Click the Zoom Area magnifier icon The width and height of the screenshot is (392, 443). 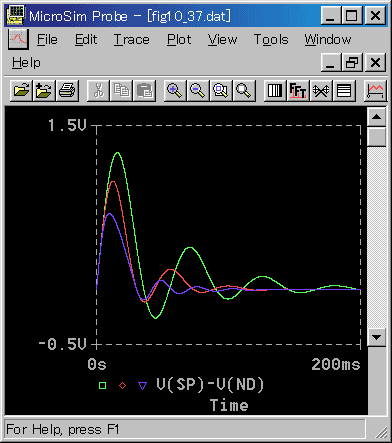tap(221, 90)
